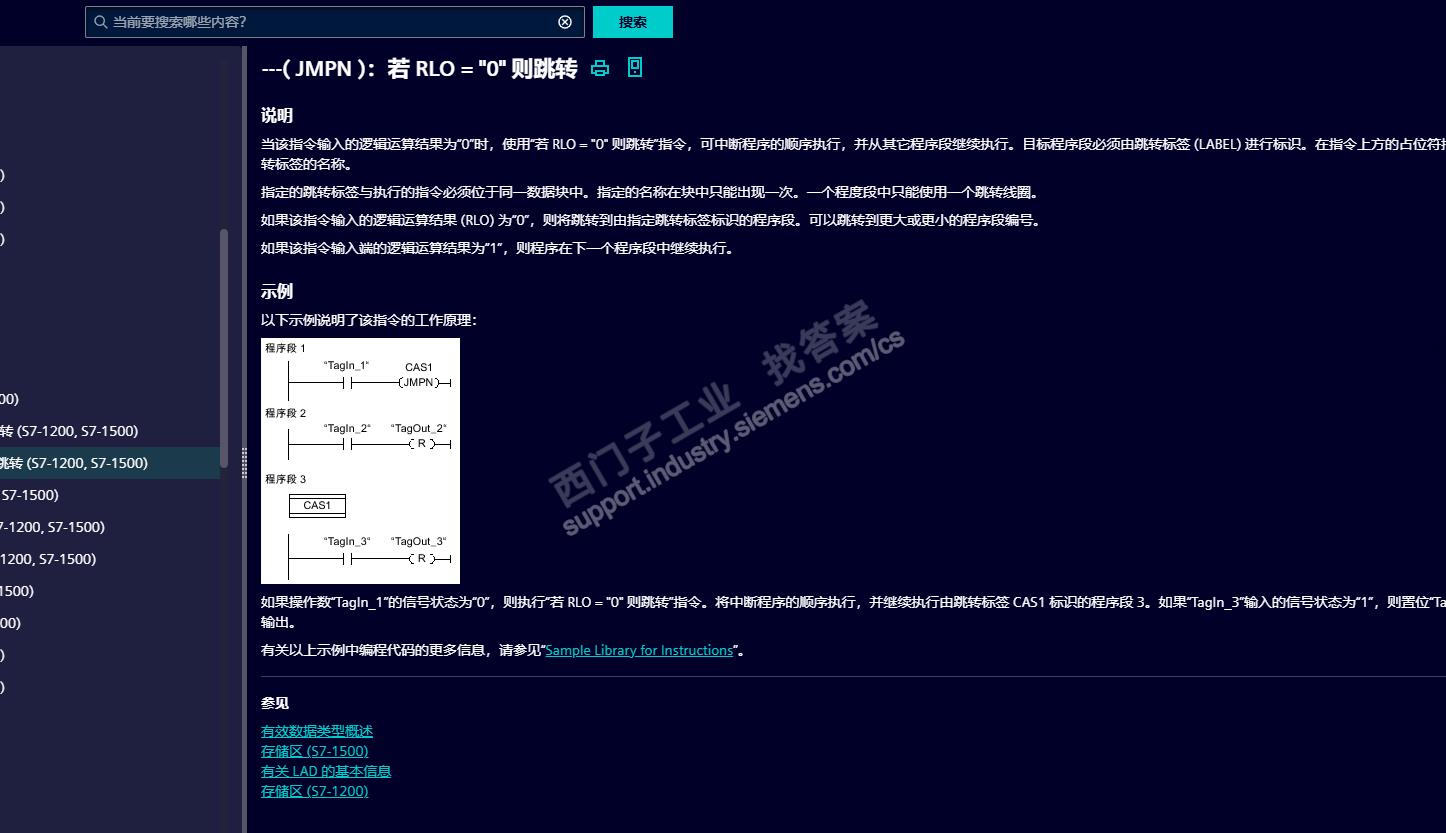This screenshot has height=833, width=1446.
Task: Click the magnifier icon in the search box
Action: (100, 22)
